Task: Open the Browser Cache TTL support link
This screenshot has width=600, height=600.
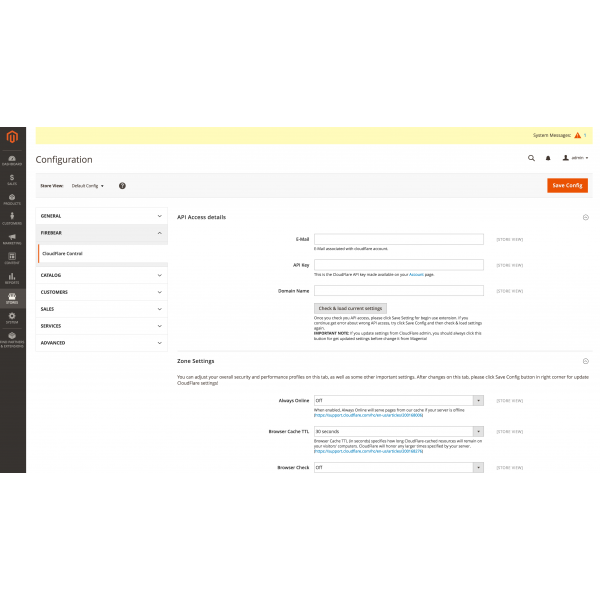Action: [x=368, y=451]
